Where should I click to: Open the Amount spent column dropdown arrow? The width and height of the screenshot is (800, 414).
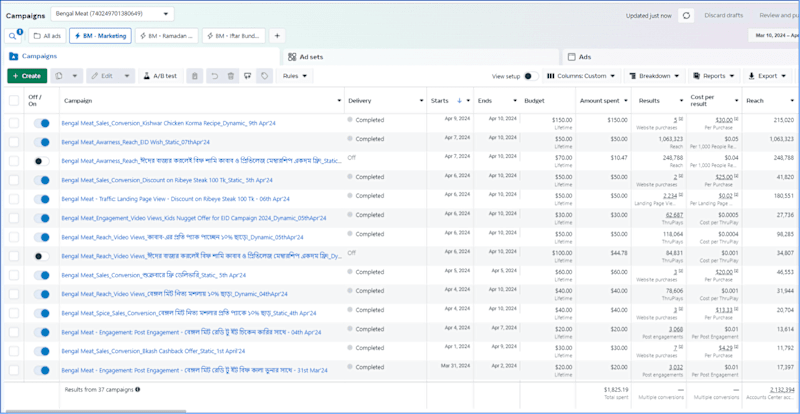(626, 101)
